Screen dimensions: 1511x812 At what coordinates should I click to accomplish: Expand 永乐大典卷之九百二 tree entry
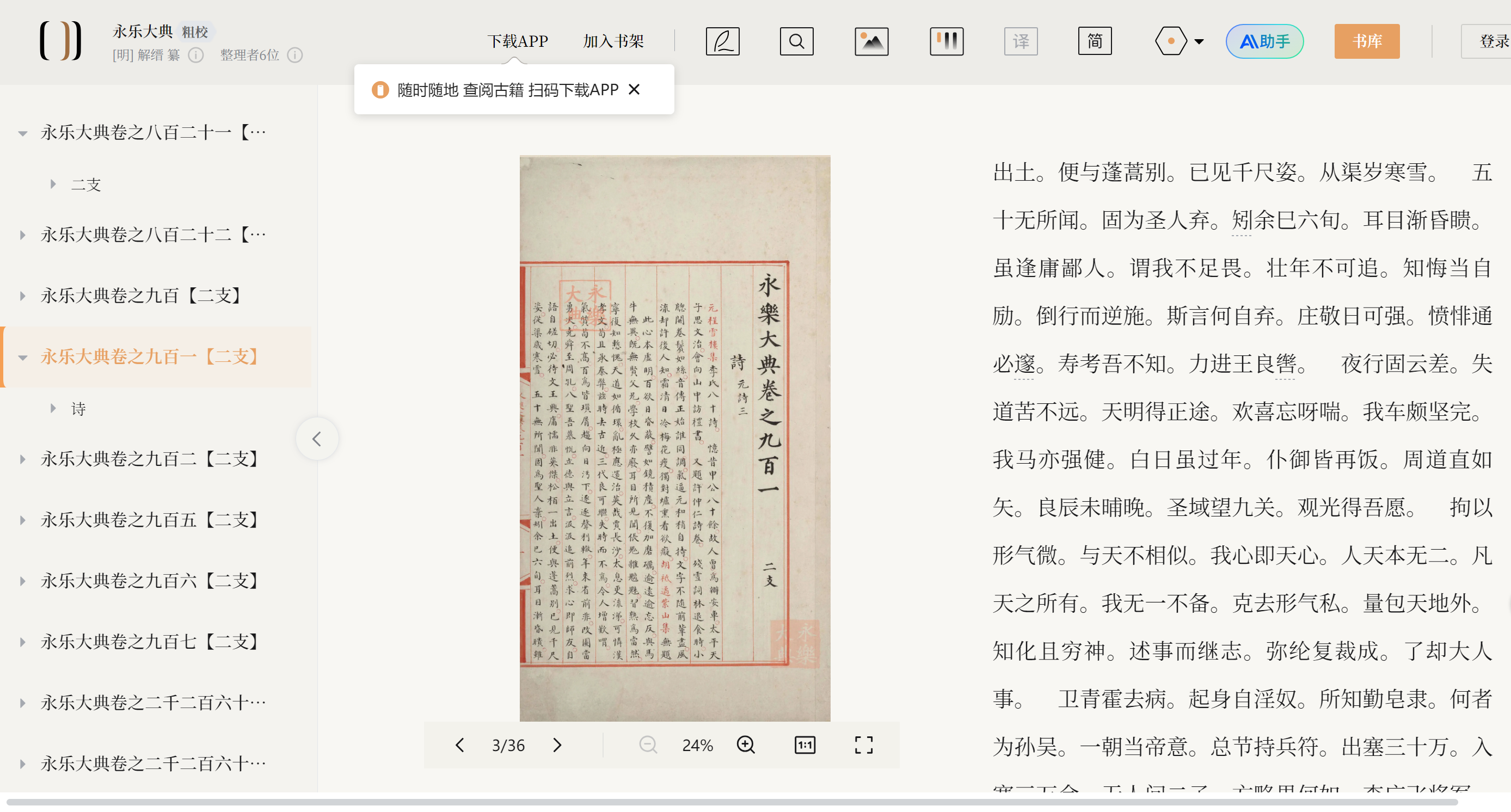[22, 459]
